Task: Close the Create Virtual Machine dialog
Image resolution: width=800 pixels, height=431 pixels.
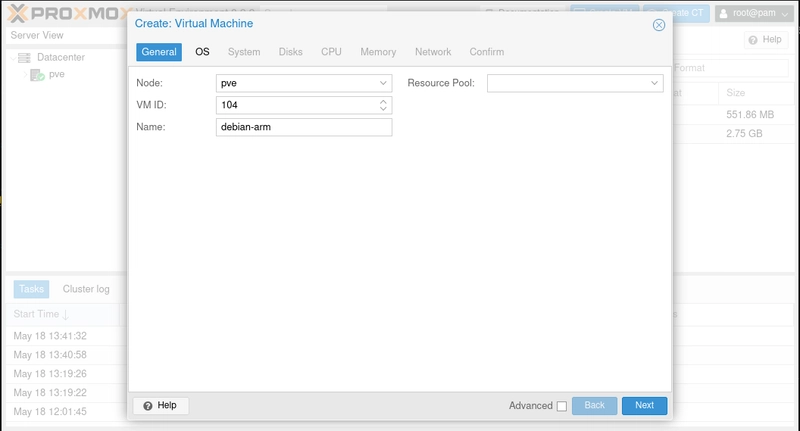Action: point(659,24)
